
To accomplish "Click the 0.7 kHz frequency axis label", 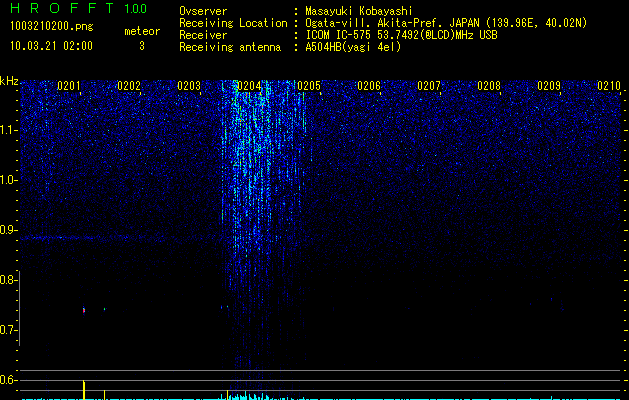I will pyautogui.click(x=8, y=330).
